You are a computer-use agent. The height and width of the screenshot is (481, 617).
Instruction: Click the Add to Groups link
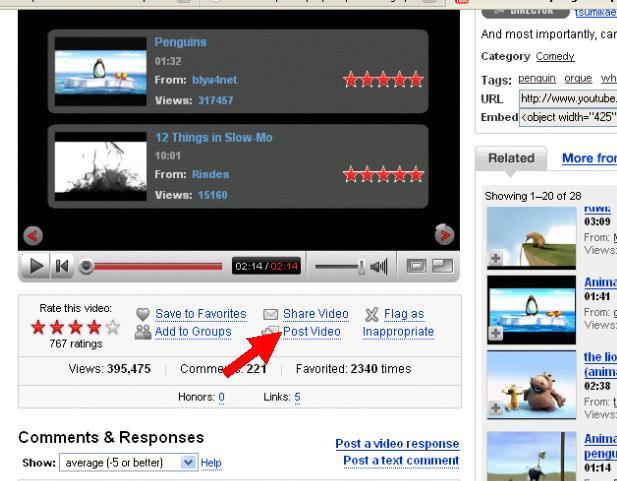coord(193,332)
